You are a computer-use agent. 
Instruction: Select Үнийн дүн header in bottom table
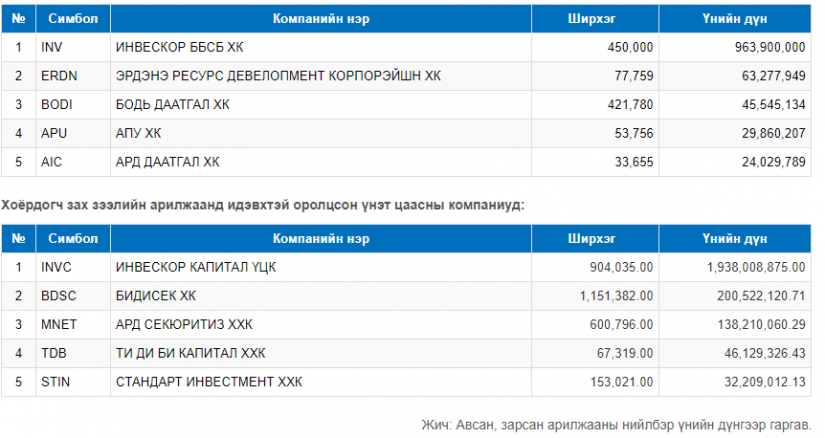pyautogui.click(x=735, y=239)
